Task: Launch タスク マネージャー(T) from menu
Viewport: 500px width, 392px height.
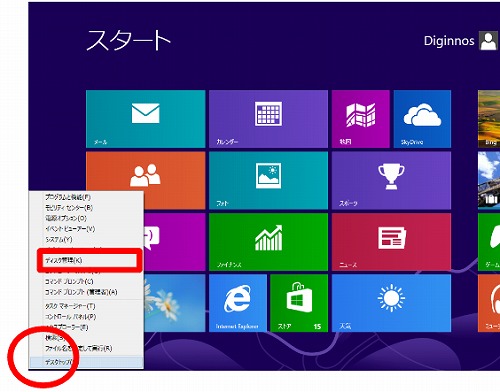Action: (x=86, y=306)
